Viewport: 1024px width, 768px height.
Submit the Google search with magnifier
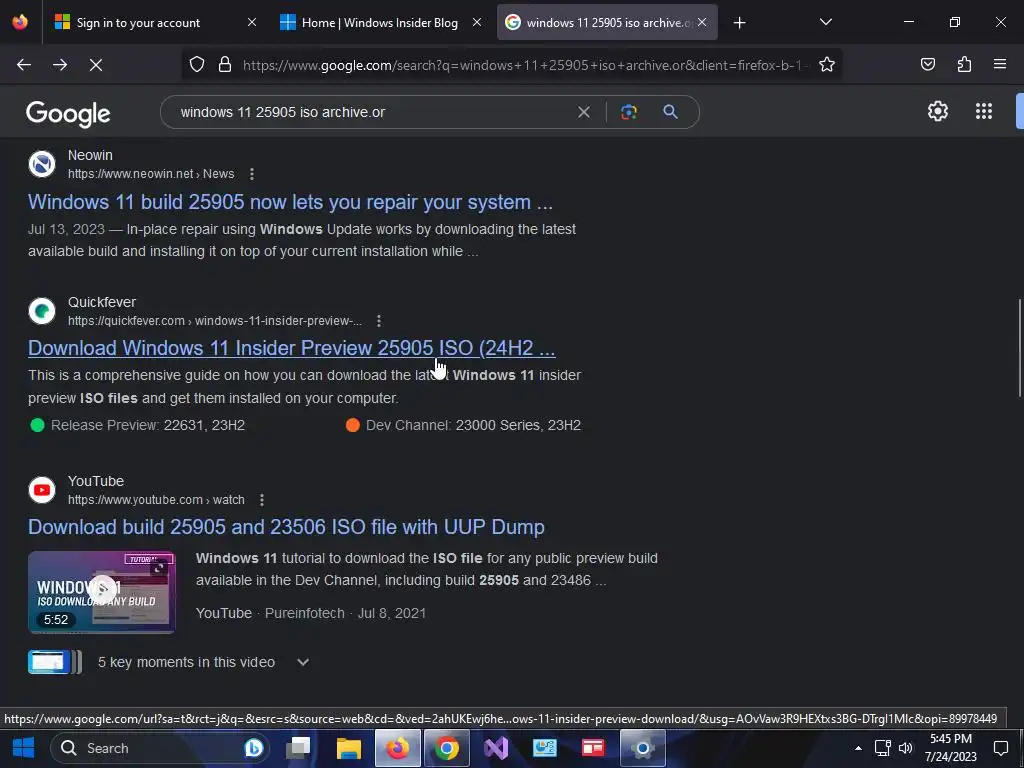670,112
